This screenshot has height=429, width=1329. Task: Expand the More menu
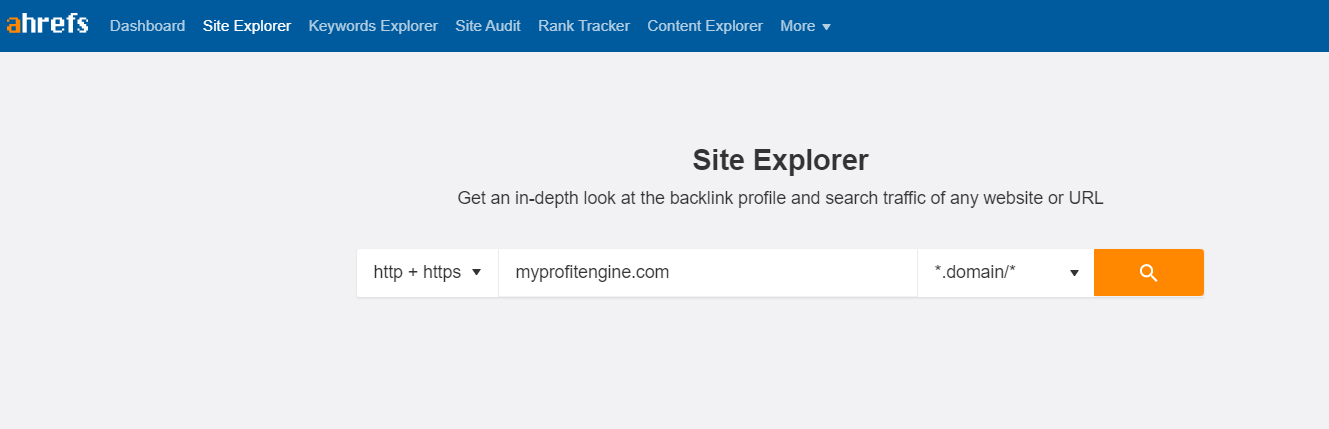pos(805,26)
